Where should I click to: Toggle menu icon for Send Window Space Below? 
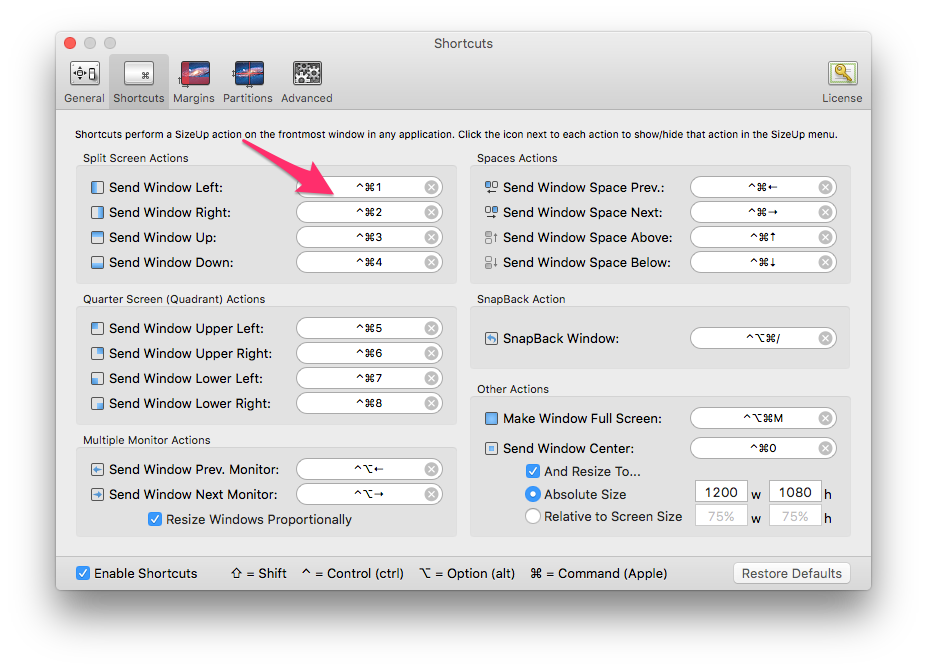(x=491, y=263)
